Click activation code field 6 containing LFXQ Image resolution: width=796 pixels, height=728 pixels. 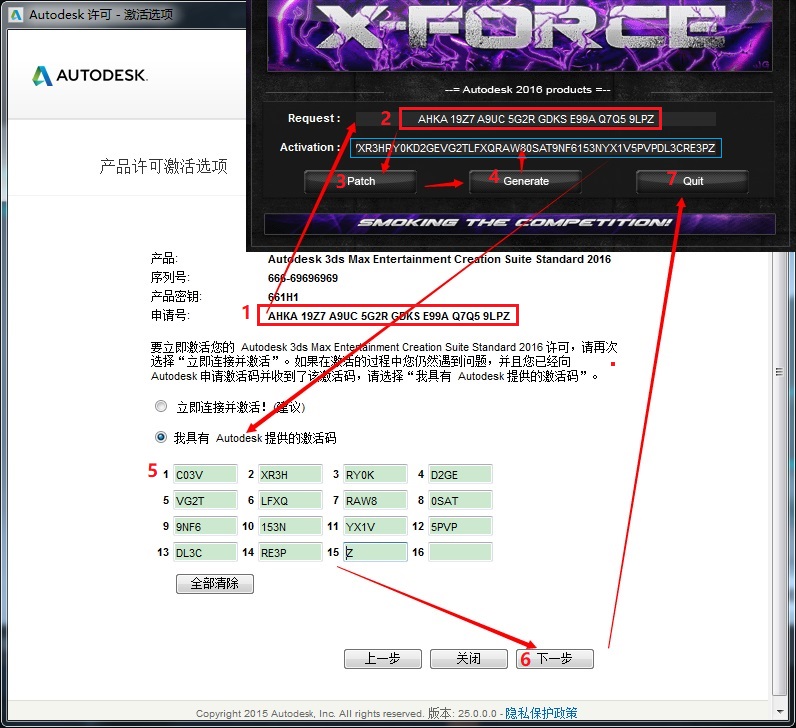coord(290,500)
